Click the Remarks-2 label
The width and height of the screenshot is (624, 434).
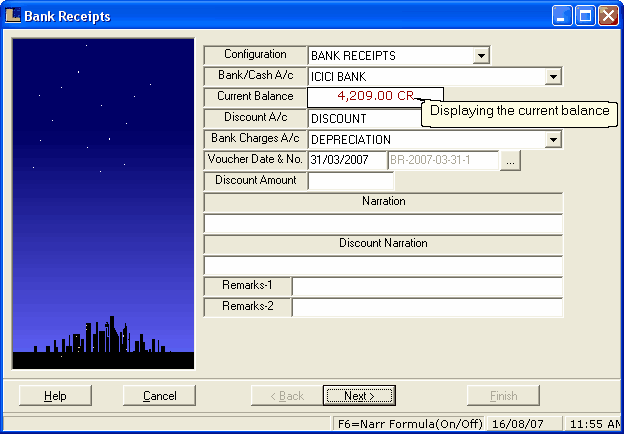247,307
